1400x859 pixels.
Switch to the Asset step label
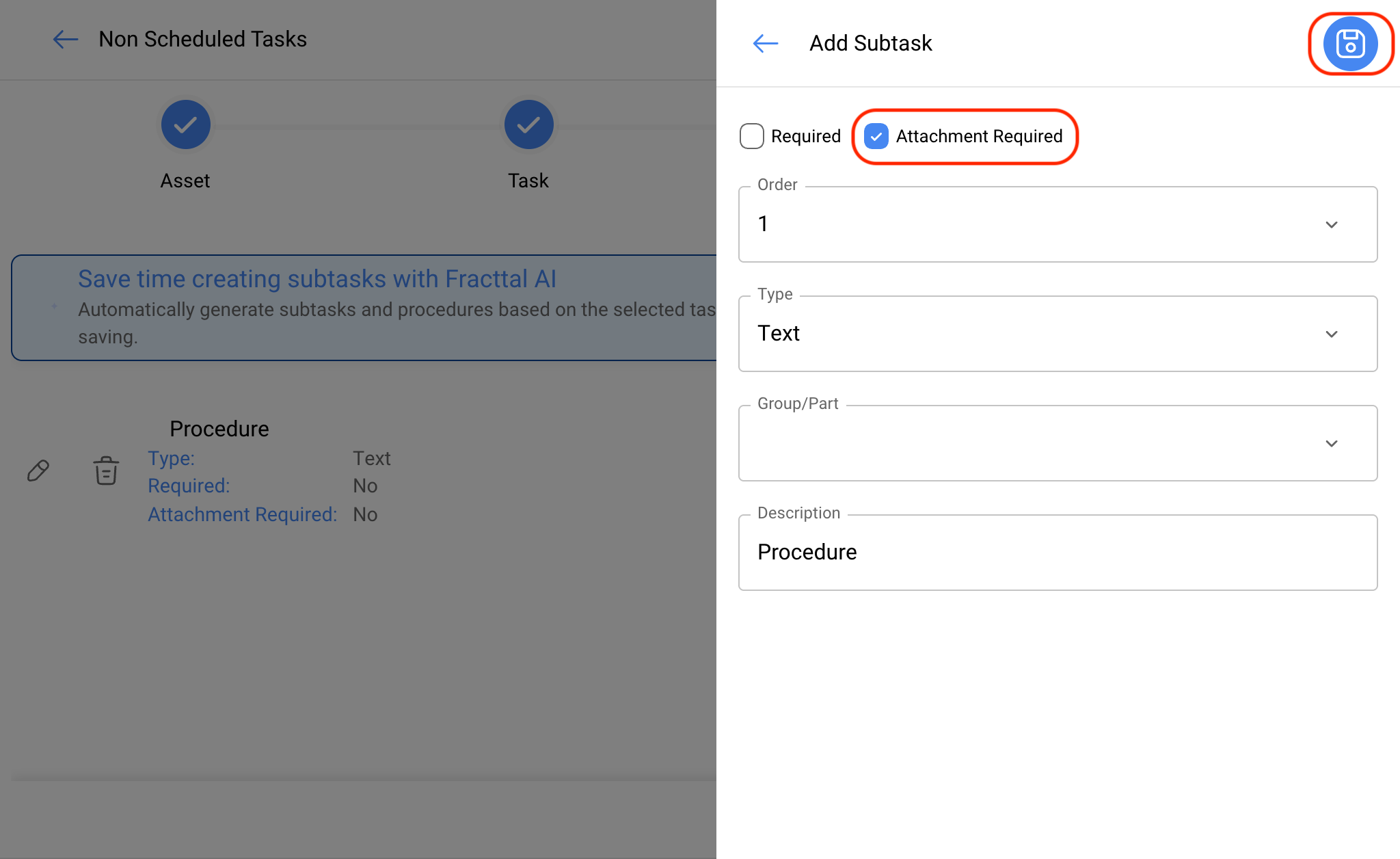[185, 181]
